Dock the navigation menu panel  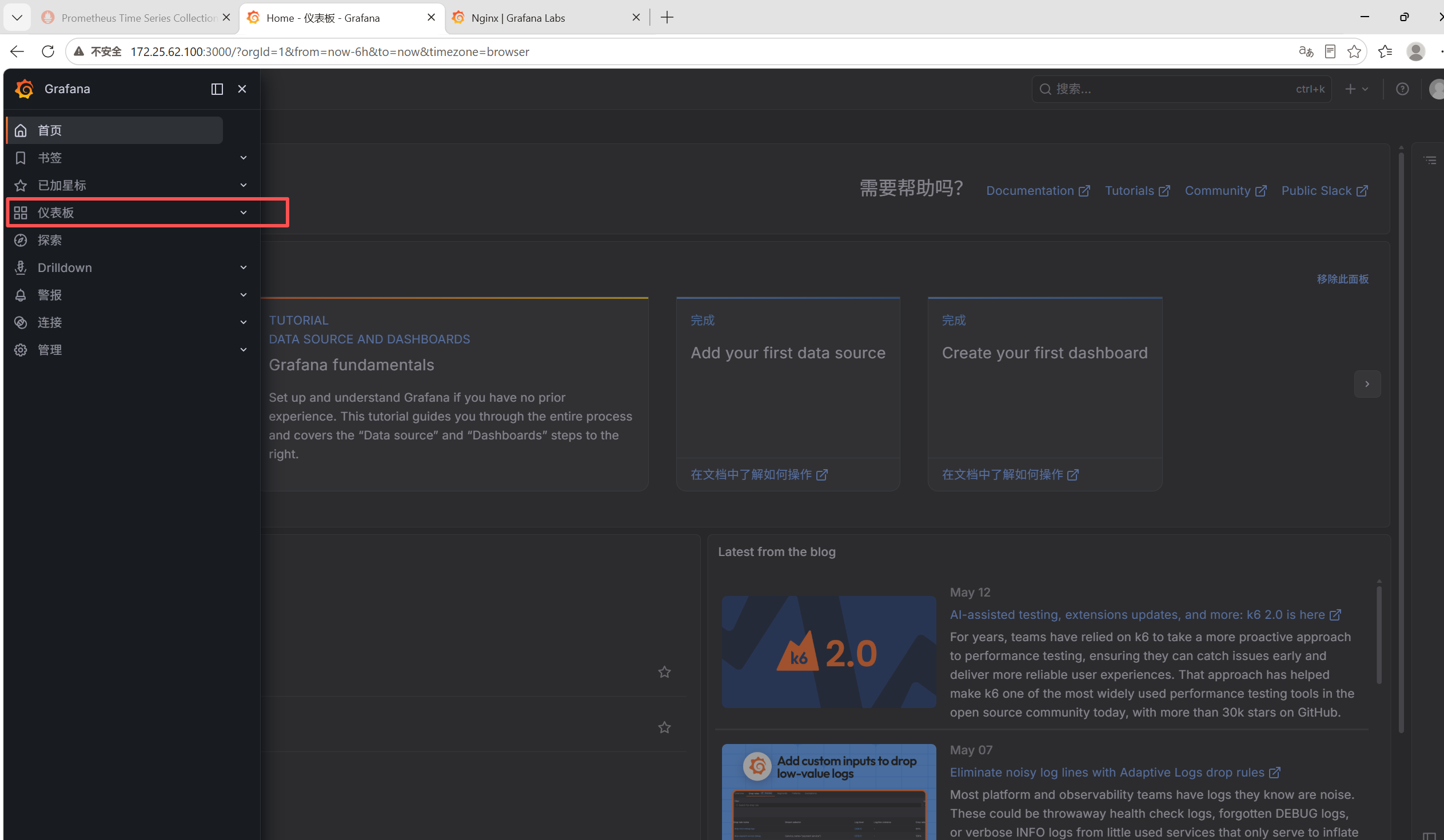click(x=217, y=89)
